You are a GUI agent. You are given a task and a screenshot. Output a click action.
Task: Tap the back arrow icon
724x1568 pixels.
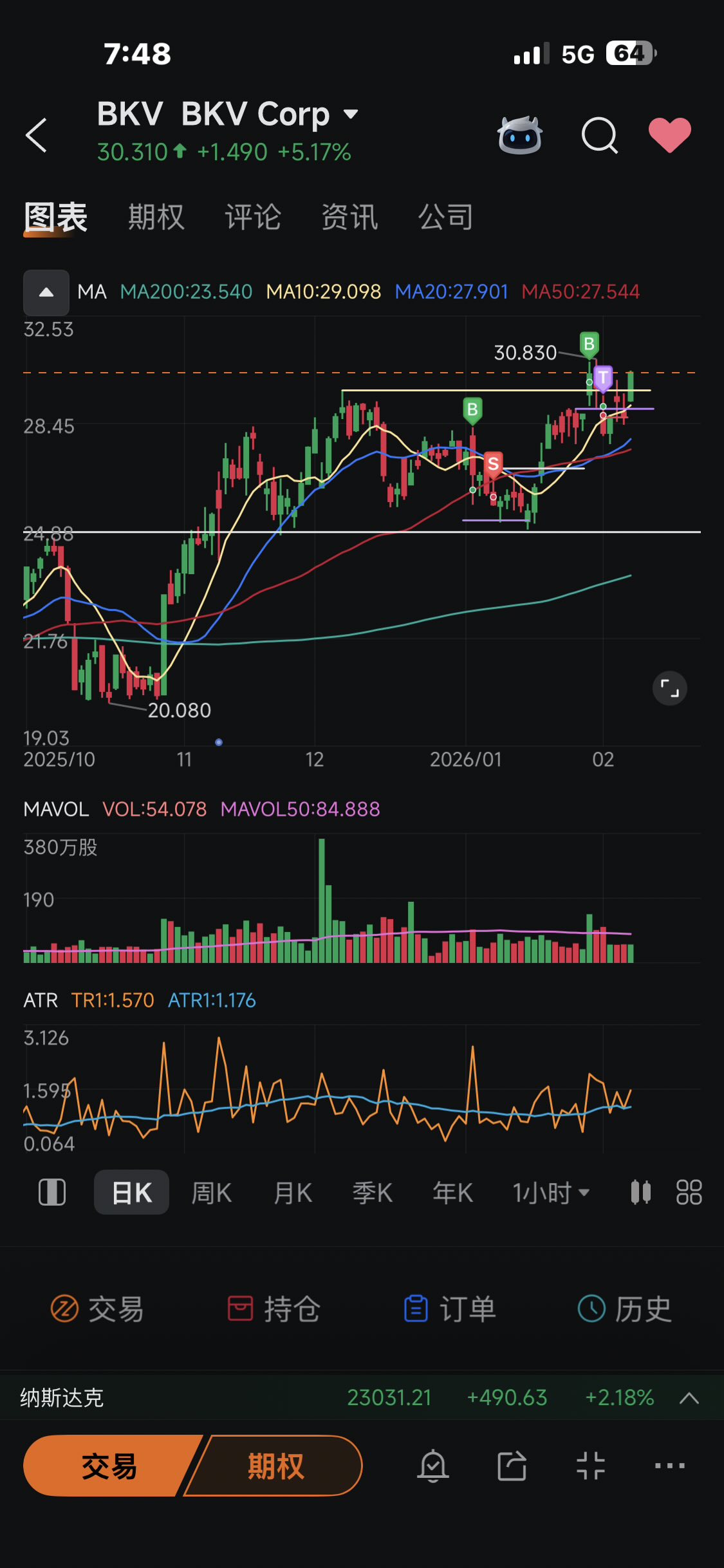[36, 135]
